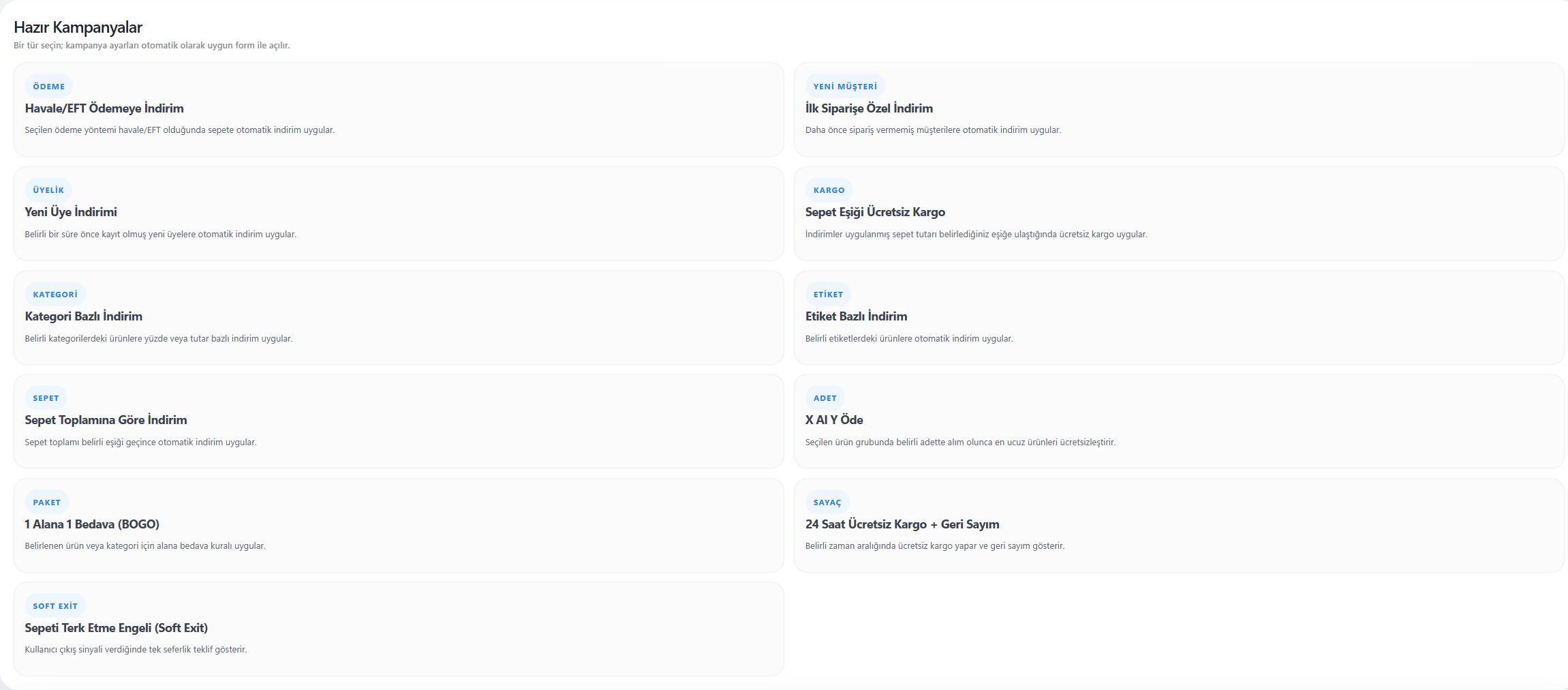Click the KATEGORİ badge
This screenshot has height=690, width=1568.
[x=55, y=295]
